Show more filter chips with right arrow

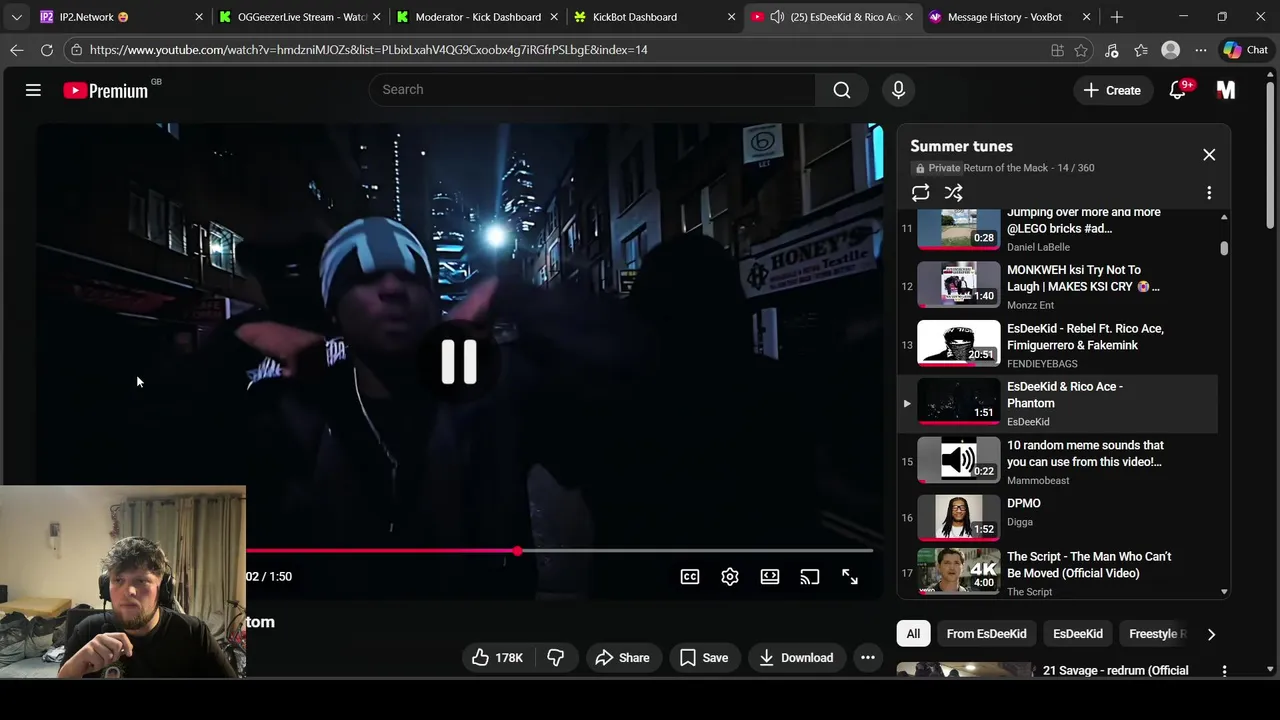click(x=1211, y=634)
